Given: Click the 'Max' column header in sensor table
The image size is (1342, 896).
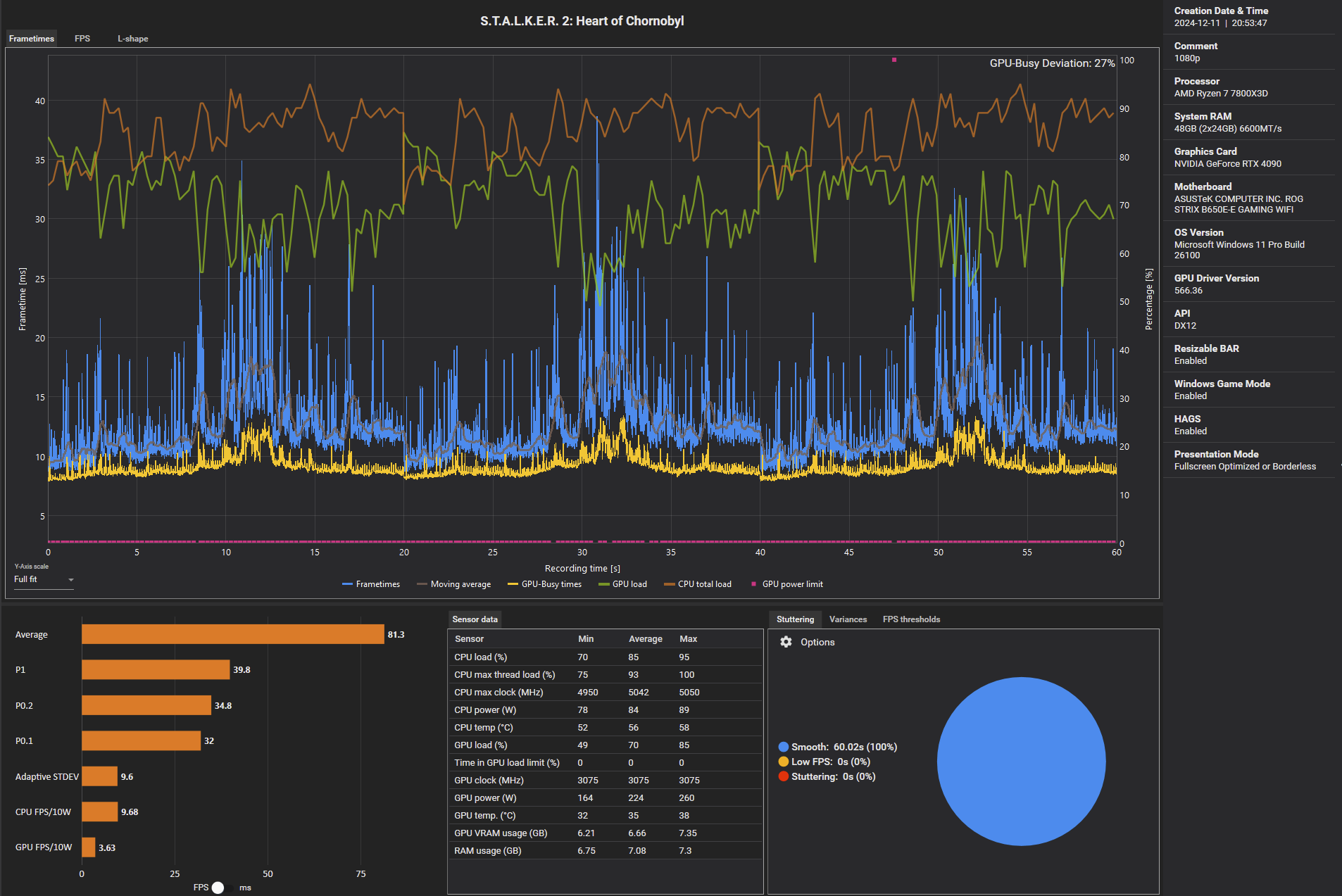Looking at the screenshot, I should (x=688, y=639).
